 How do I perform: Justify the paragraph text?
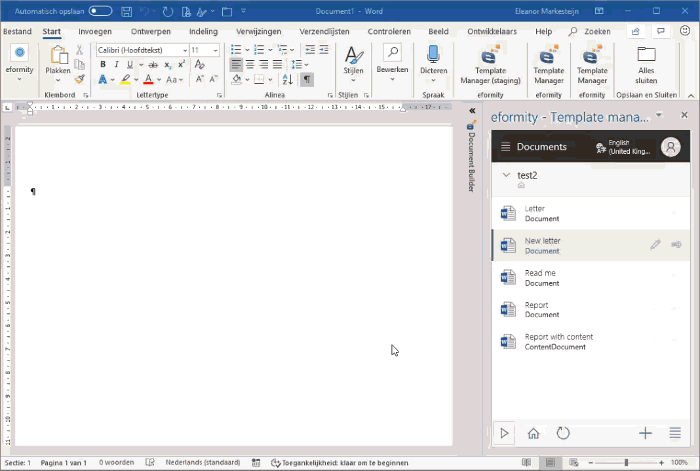(277, 65)
